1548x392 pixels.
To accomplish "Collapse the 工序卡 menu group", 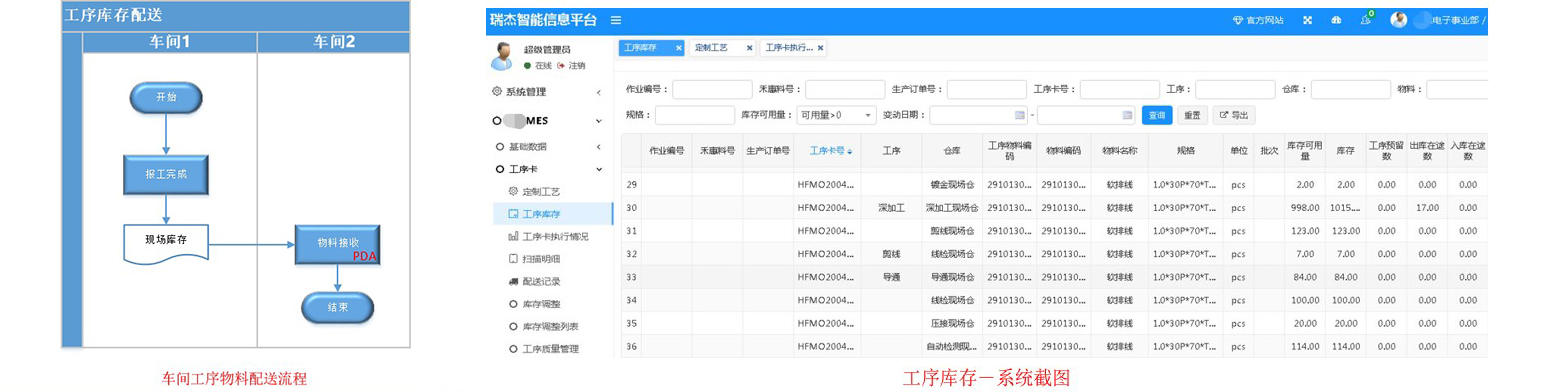I will click(x=548, y=169).
